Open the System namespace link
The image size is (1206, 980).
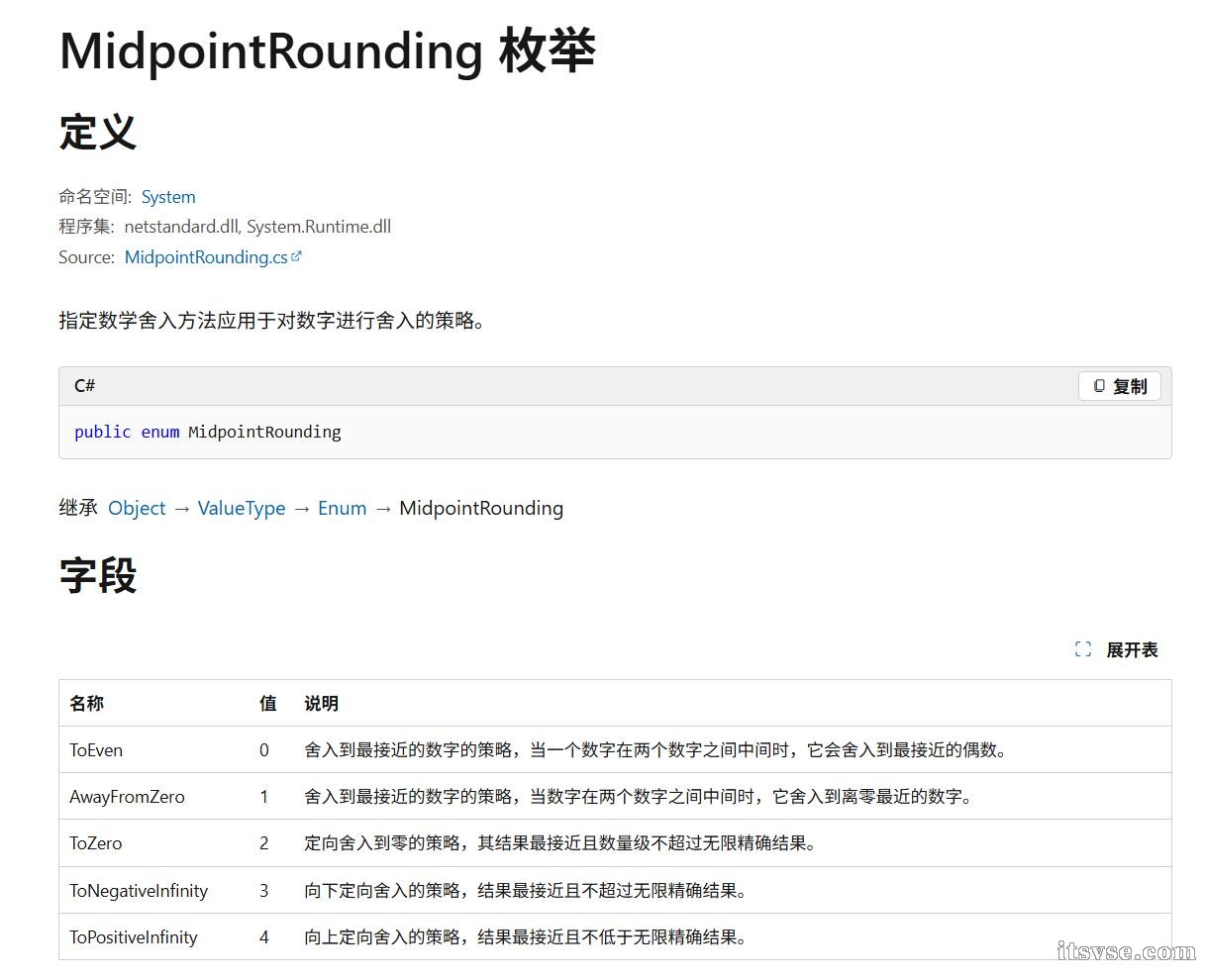(x=168, y=197)
